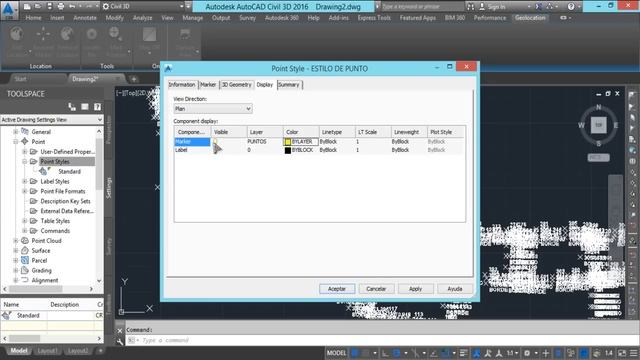Expand the User-Defined Properties node

pyautogui.click(x=24, y=151)
